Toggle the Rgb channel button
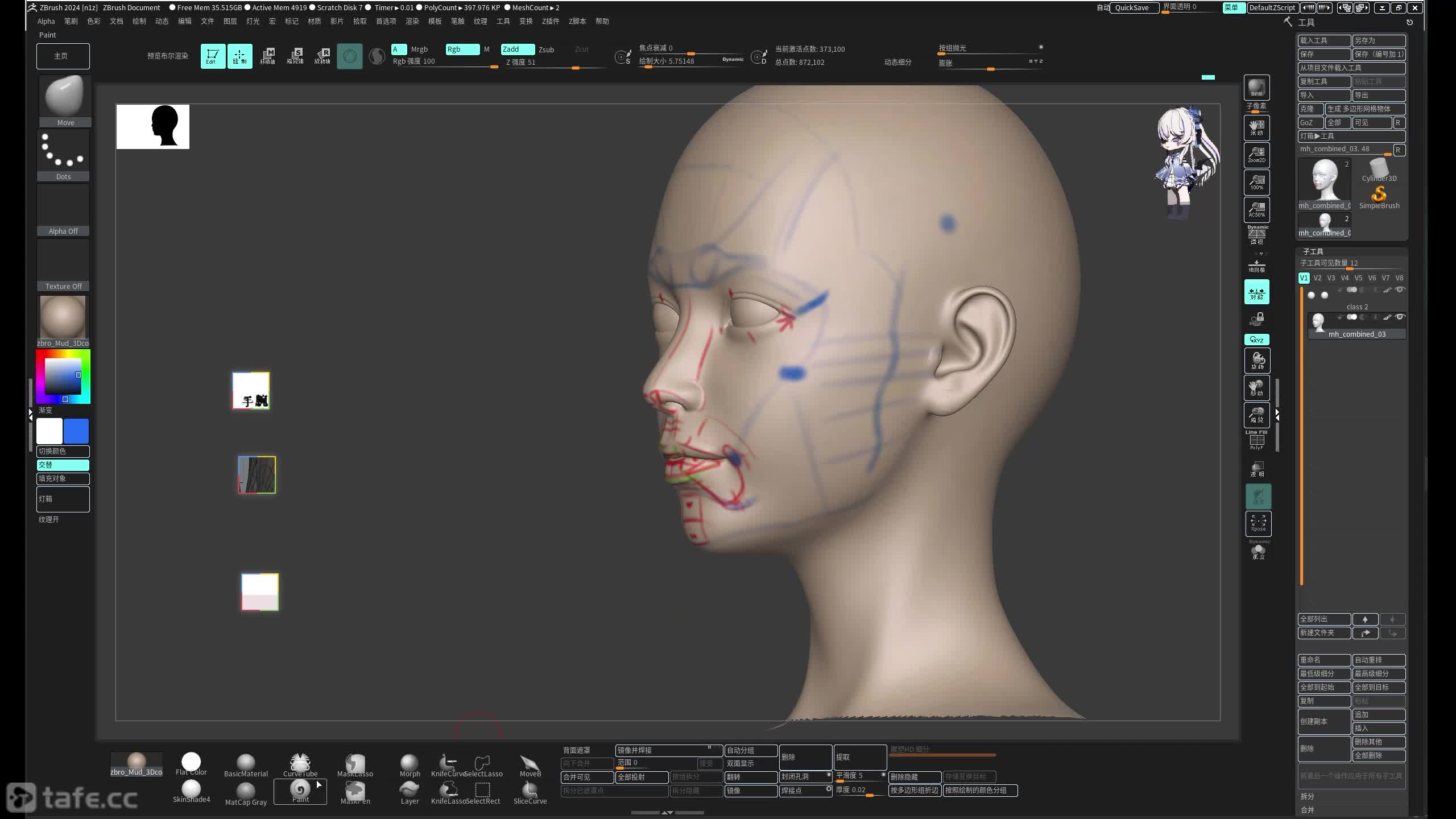Screen dimensions: 1456x819 pyautogui.click(x=462, y=49)
